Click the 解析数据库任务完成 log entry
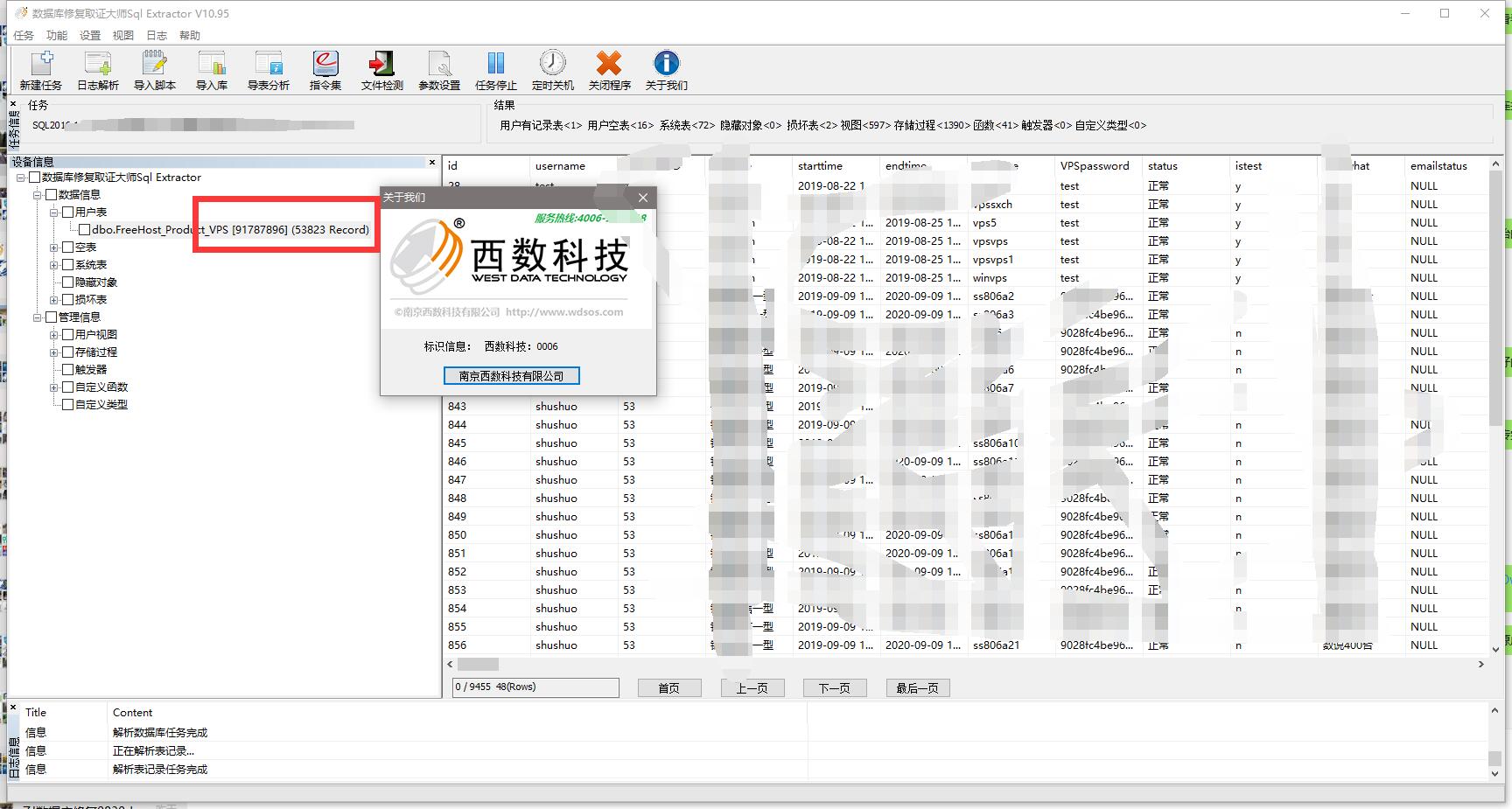The image size is (1512, 809). (x=160, y=733)
